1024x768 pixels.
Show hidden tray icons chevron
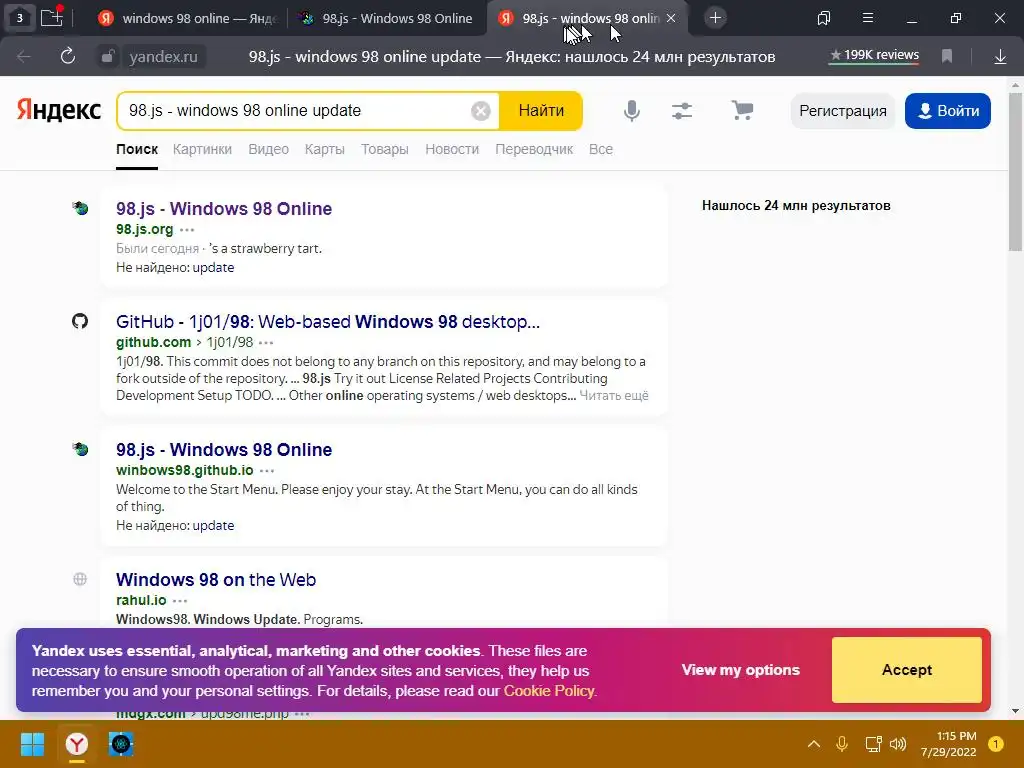(x=814, y=744)
